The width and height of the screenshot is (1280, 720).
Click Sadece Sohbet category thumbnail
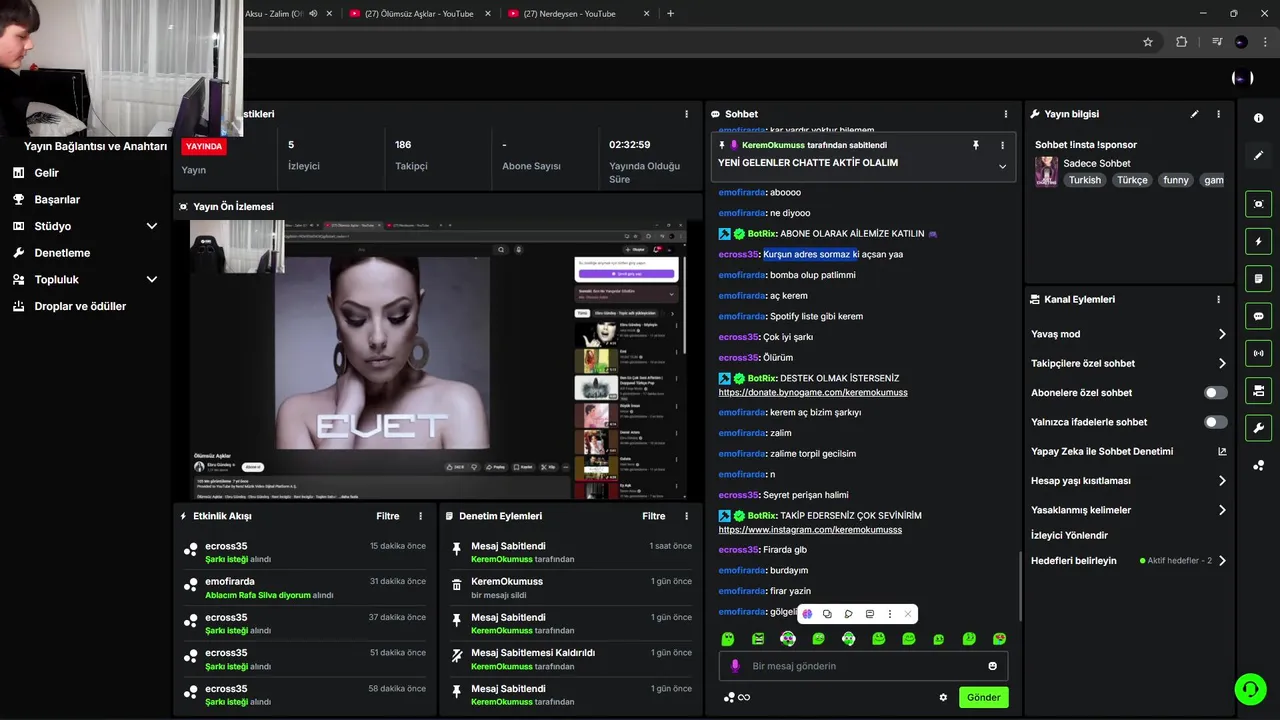1046,171
